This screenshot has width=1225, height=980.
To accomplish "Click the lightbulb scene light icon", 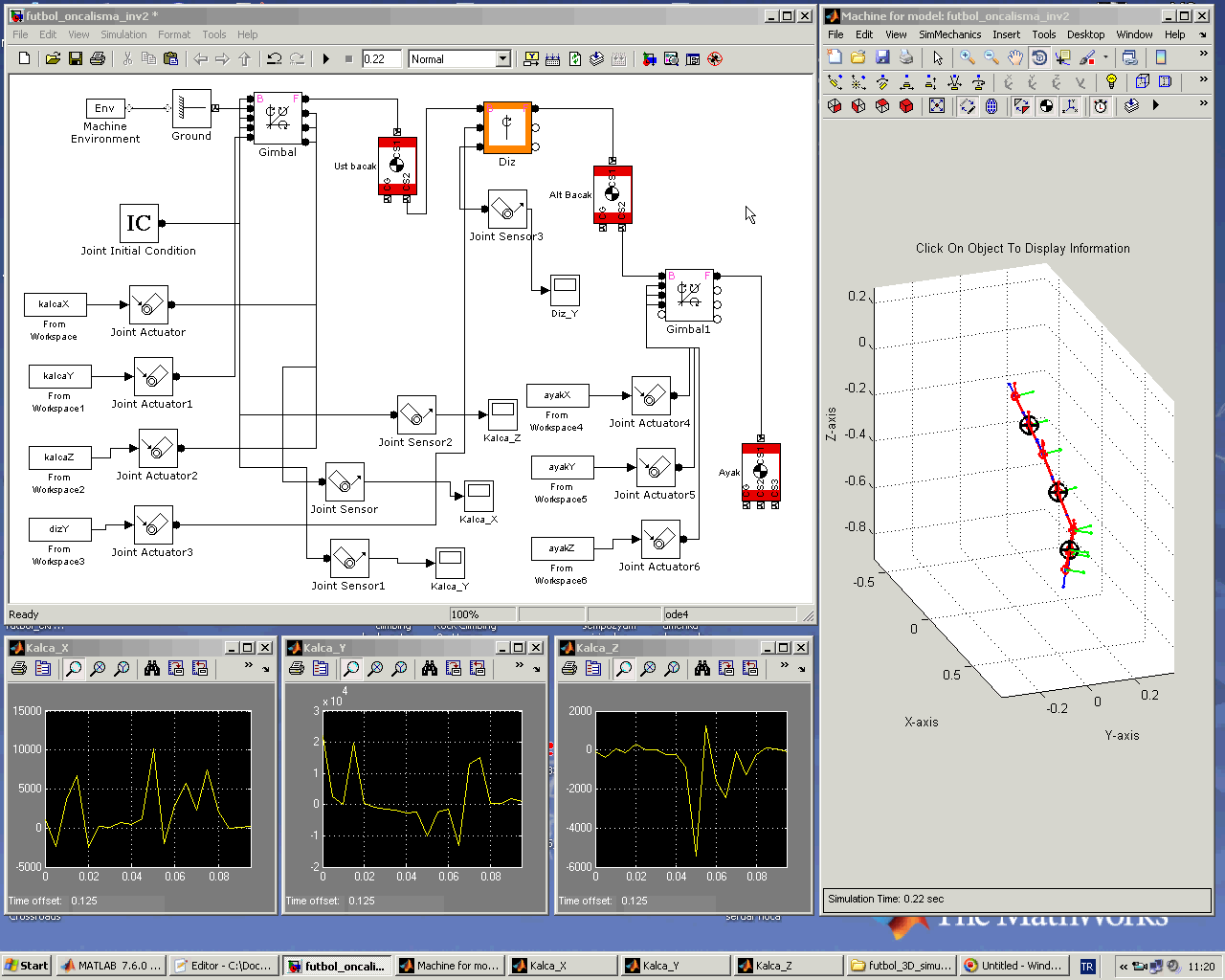I will coord(1111,81).
